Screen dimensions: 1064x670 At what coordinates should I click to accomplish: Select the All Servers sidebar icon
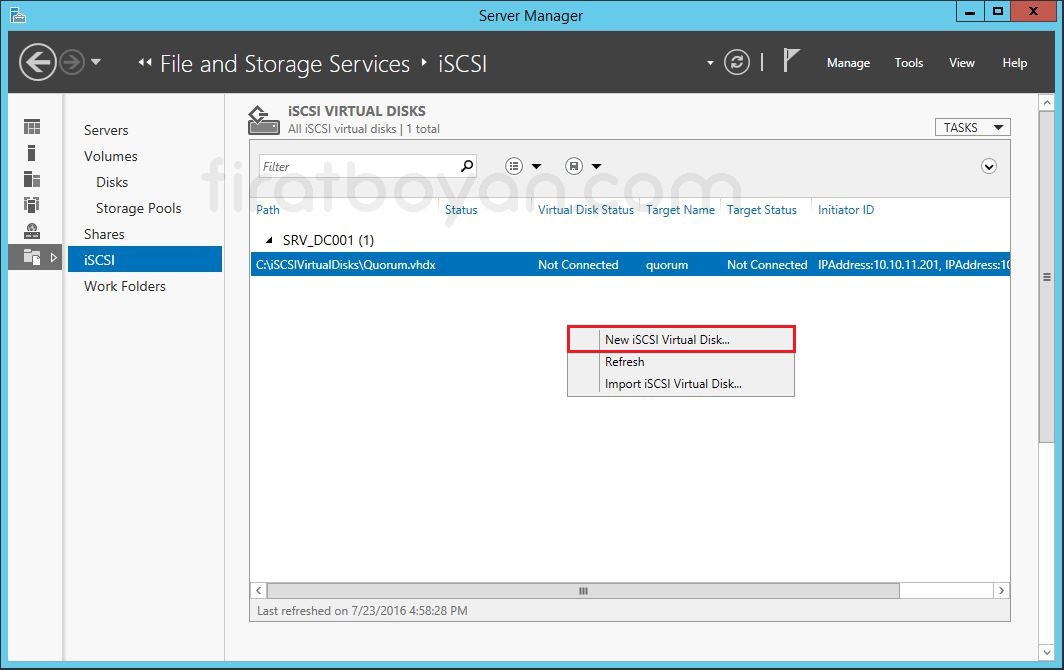[32, 179]
